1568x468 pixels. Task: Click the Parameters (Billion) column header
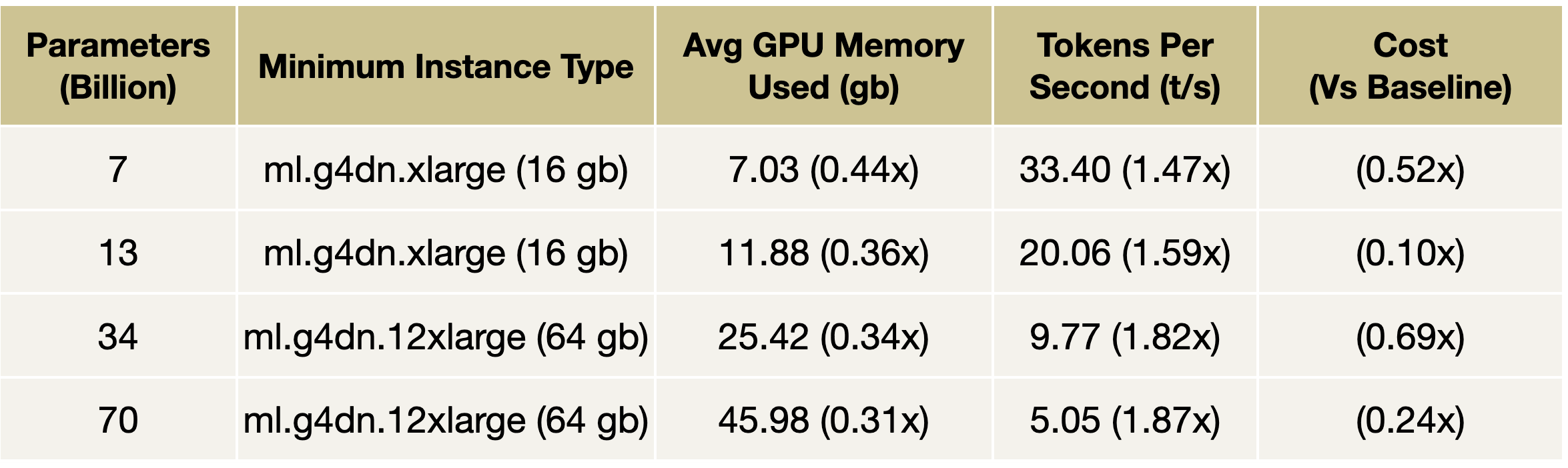tap(118, 66)
